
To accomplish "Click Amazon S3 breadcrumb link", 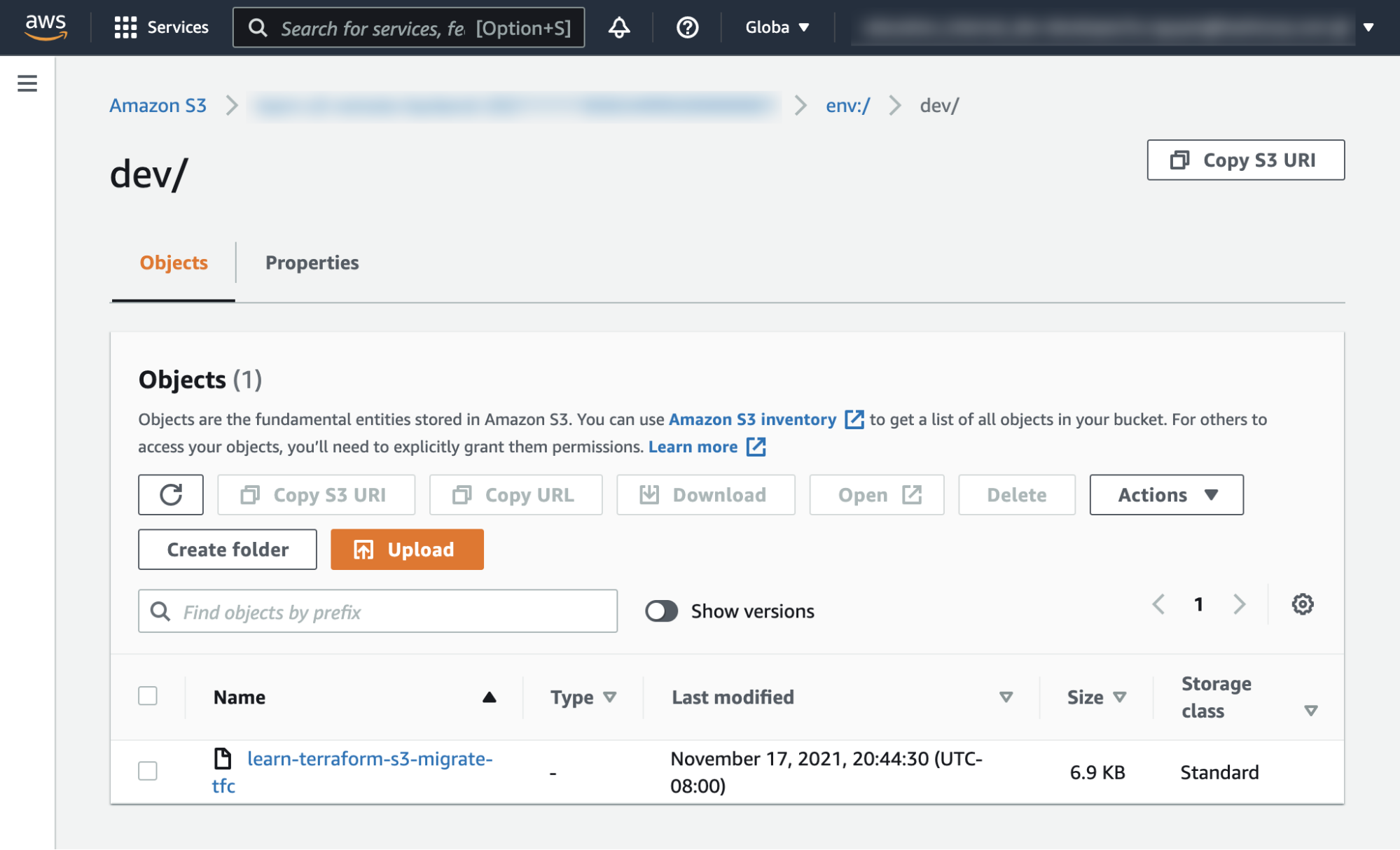I will coord(158,106).
